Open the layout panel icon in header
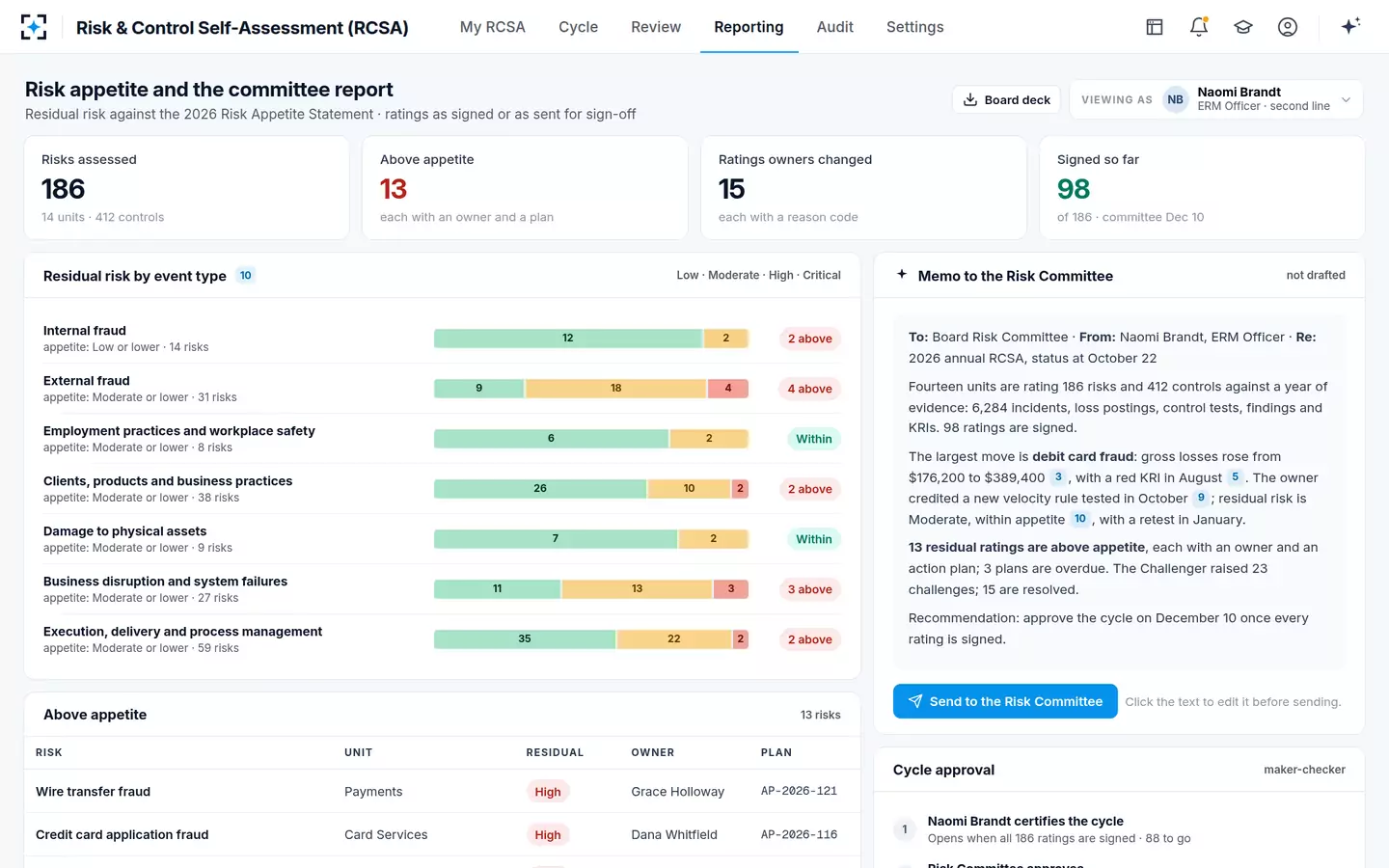1389x868 pixels. pyautogui.click(x=1155, y=27)
